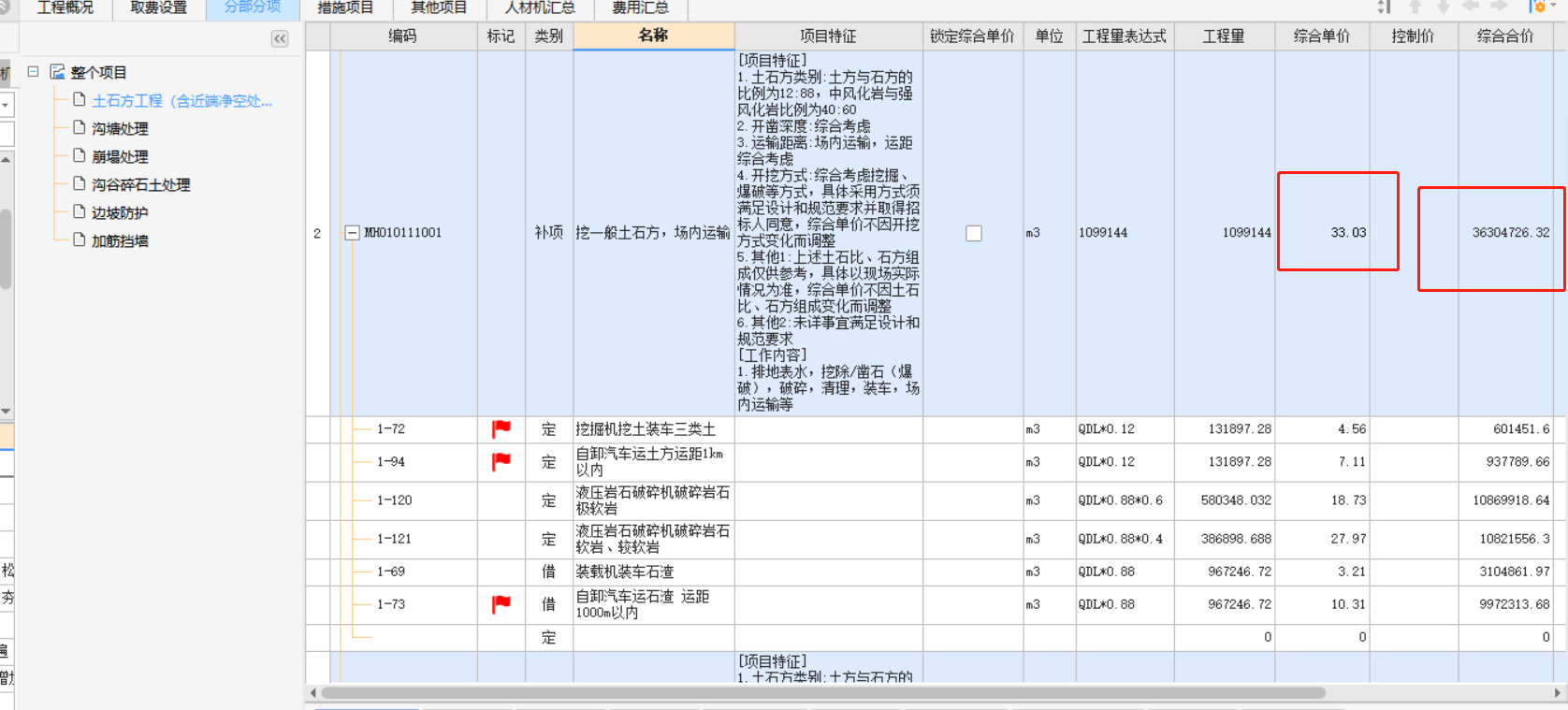Click the document icon beside 边坡防护
The image size is (1568, 710).
coord(80,211)
